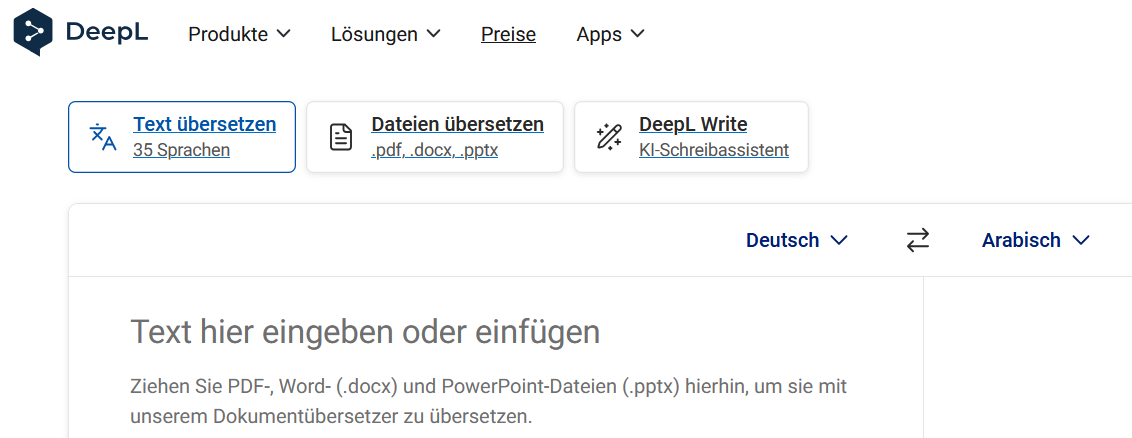Click the KI-Schreibassistent subtitle

click(x=713, y=150)
